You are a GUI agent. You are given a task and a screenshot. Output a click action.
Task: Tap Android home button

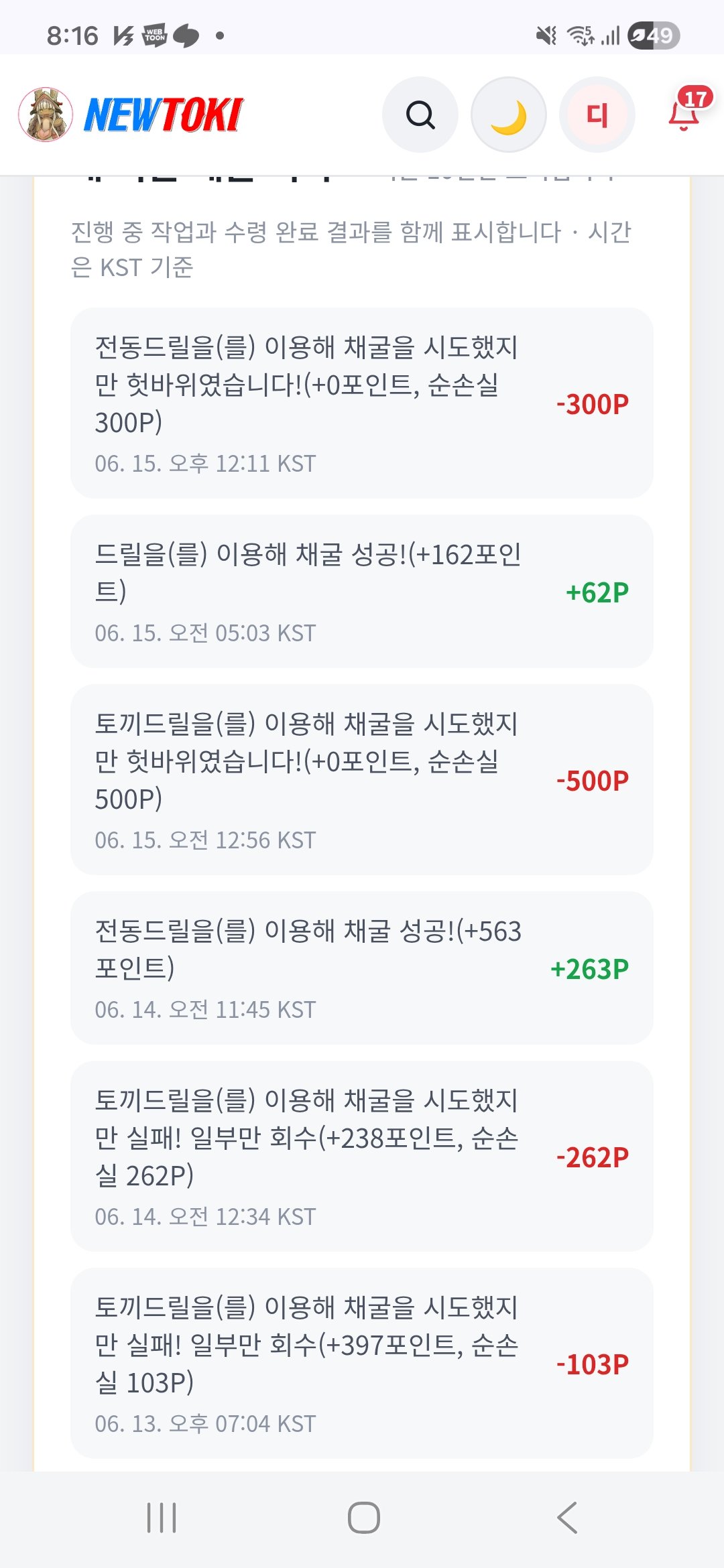(364, 1518)
